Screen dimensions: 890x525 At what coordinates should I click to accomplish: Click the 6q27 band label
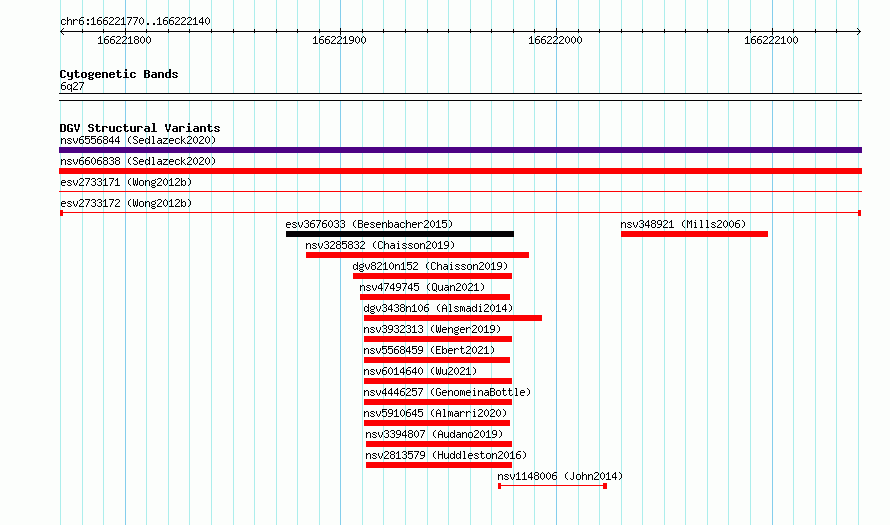(x=72, y=86)
